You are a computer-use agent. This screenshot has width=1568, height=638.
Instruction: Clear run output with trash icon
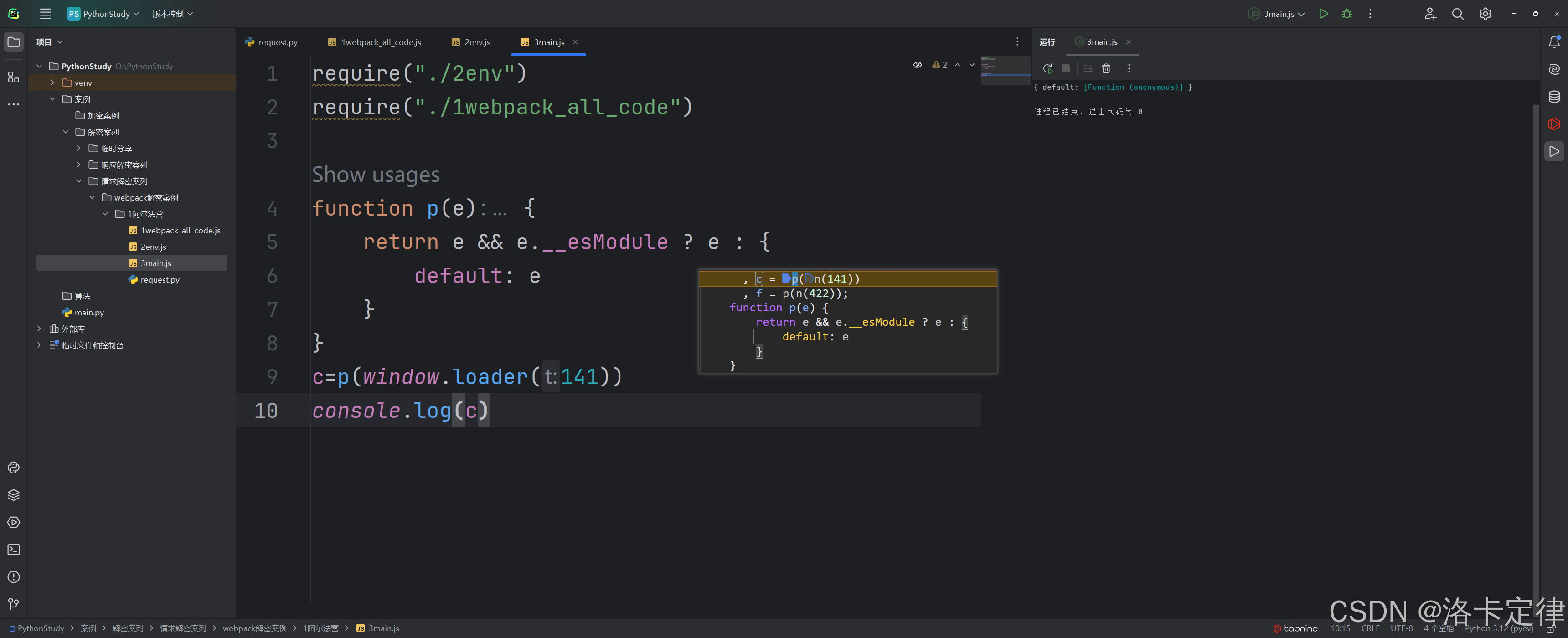tap(1106, 69)
